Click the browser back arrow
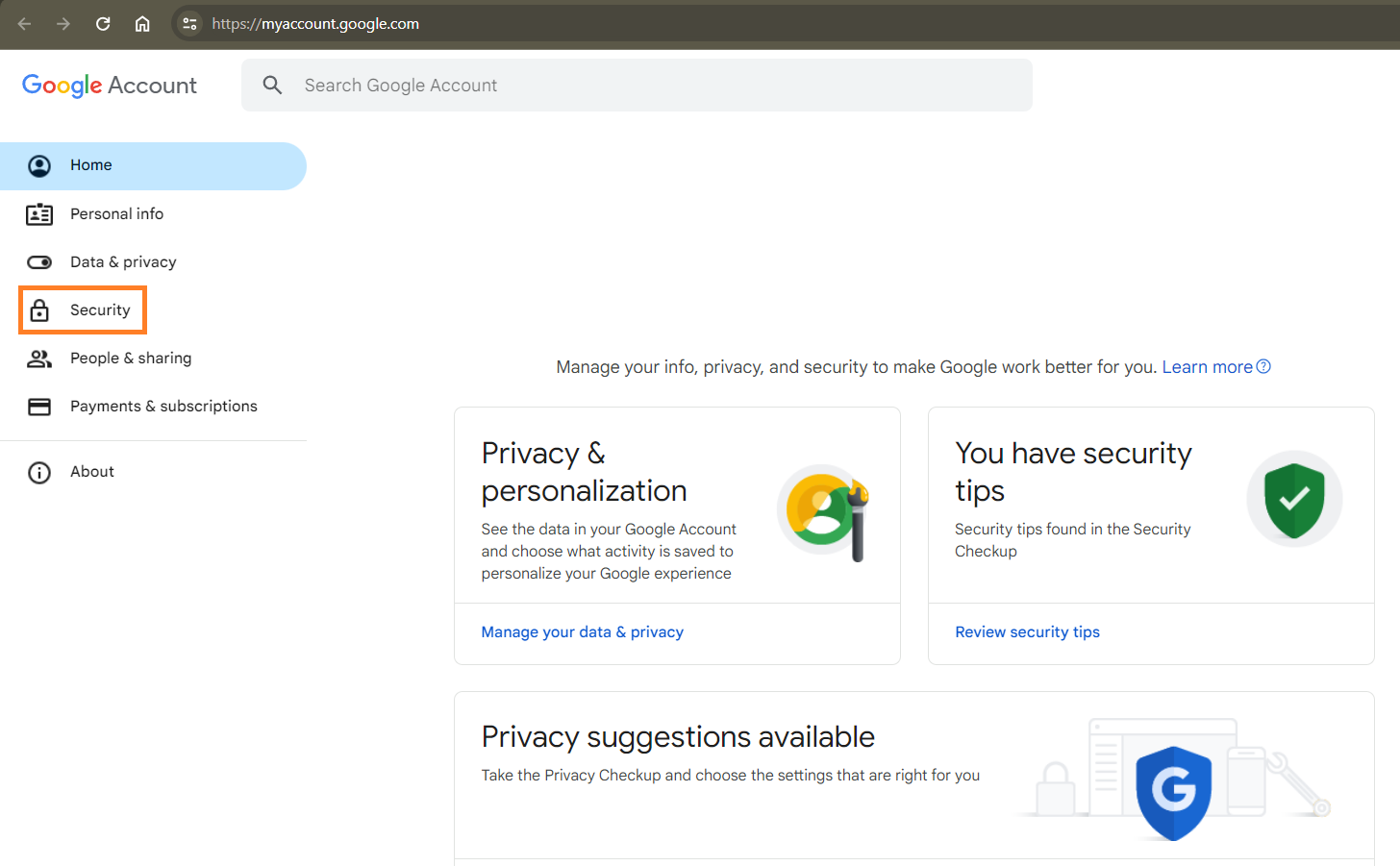Image resolution: width=1400 pixels, height=866 pixels. click(25, 24)
